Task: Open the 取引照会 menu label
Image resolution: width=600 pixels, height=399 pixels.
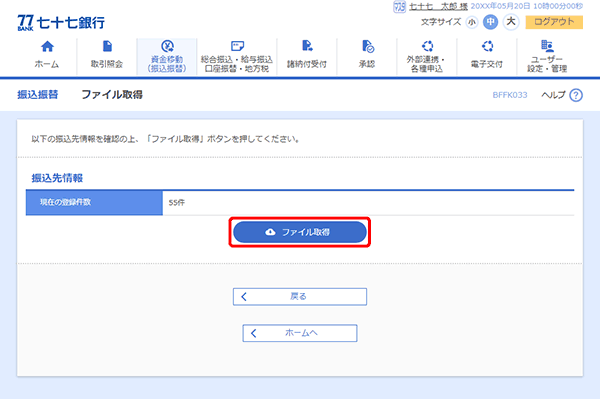Action: tap(107, 64)
